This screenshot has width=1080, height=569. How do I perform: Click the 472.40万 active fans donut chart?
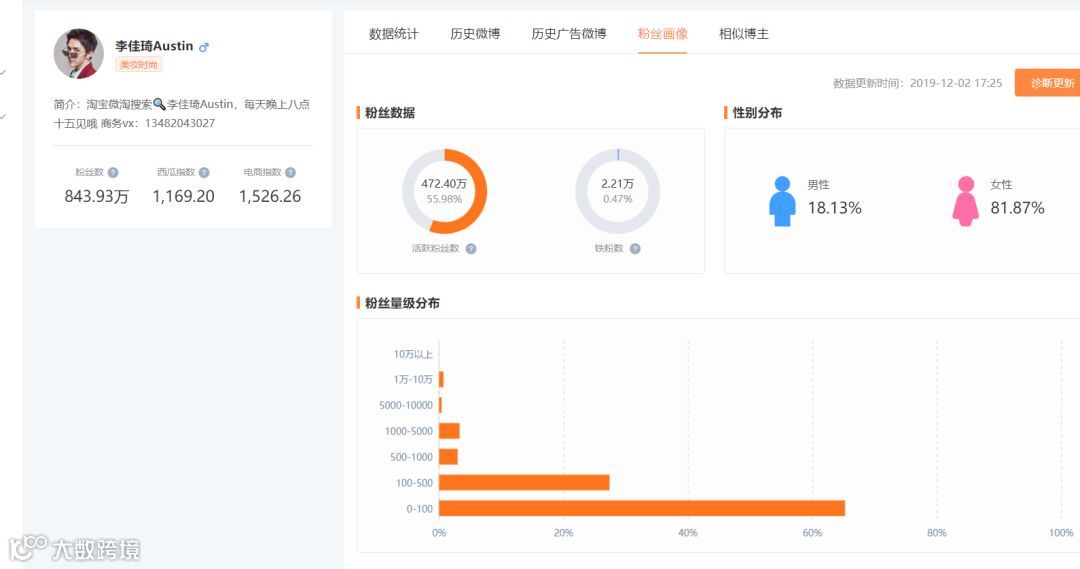pyautogui.click(x=444, y=192)
